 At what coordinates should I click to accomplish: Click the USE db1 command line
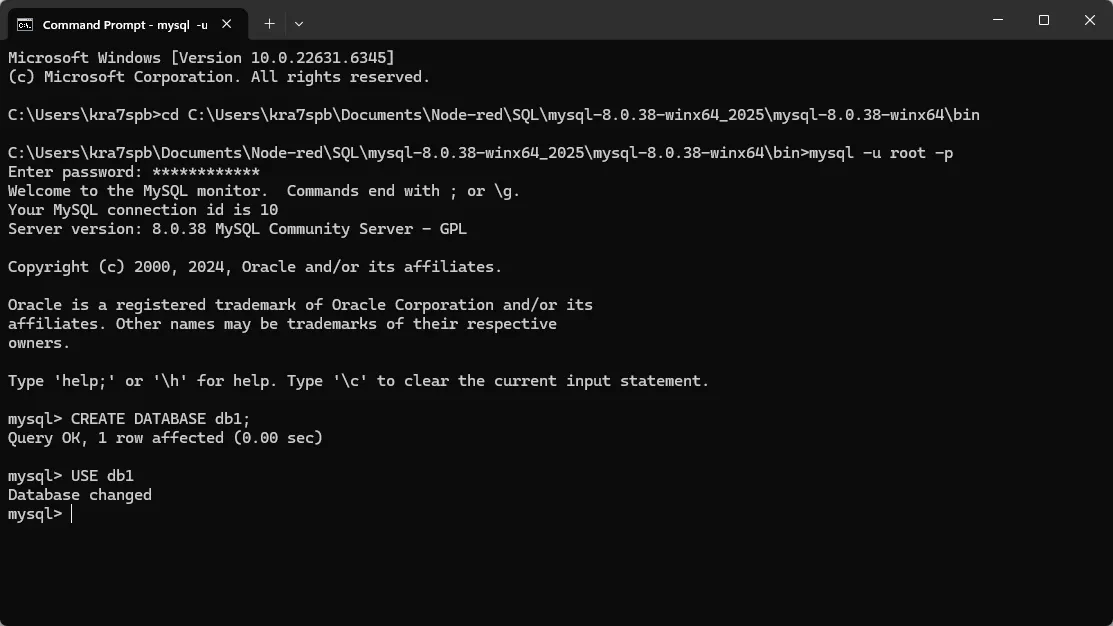[x=102, y=476]
